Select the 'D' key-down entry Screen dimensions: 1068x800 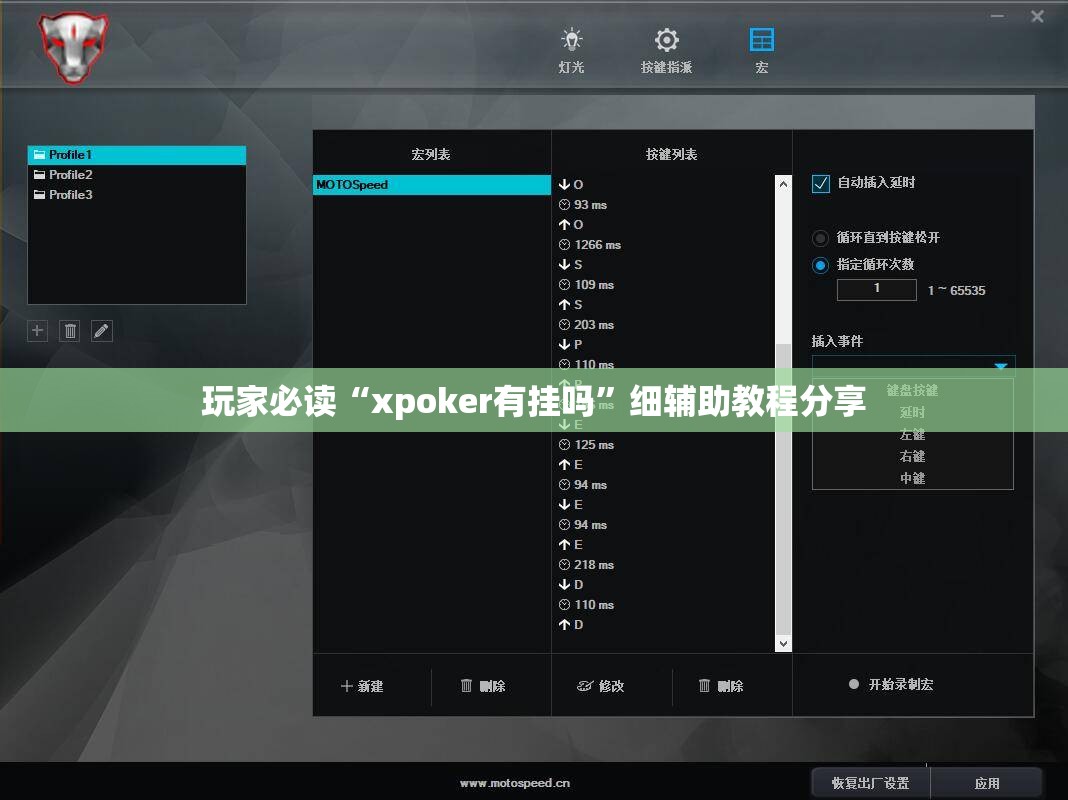pyautogui.click(x=571, y=585)
